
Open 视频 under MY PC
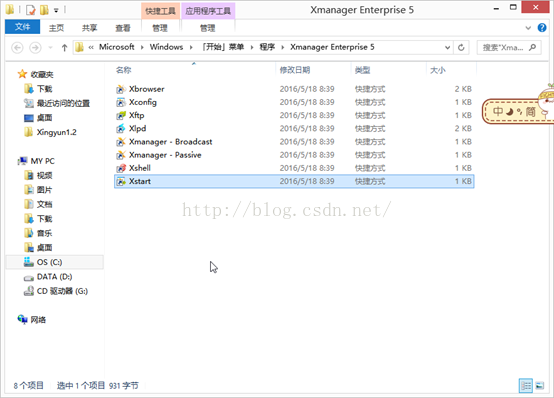point(45,175)
